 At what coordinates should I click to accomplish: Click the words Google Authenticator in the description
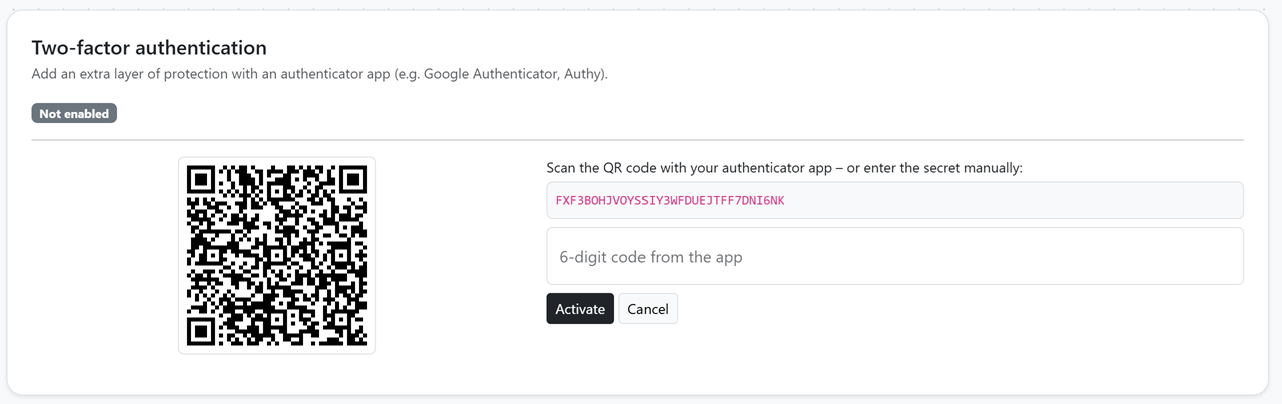click(491, 74)
